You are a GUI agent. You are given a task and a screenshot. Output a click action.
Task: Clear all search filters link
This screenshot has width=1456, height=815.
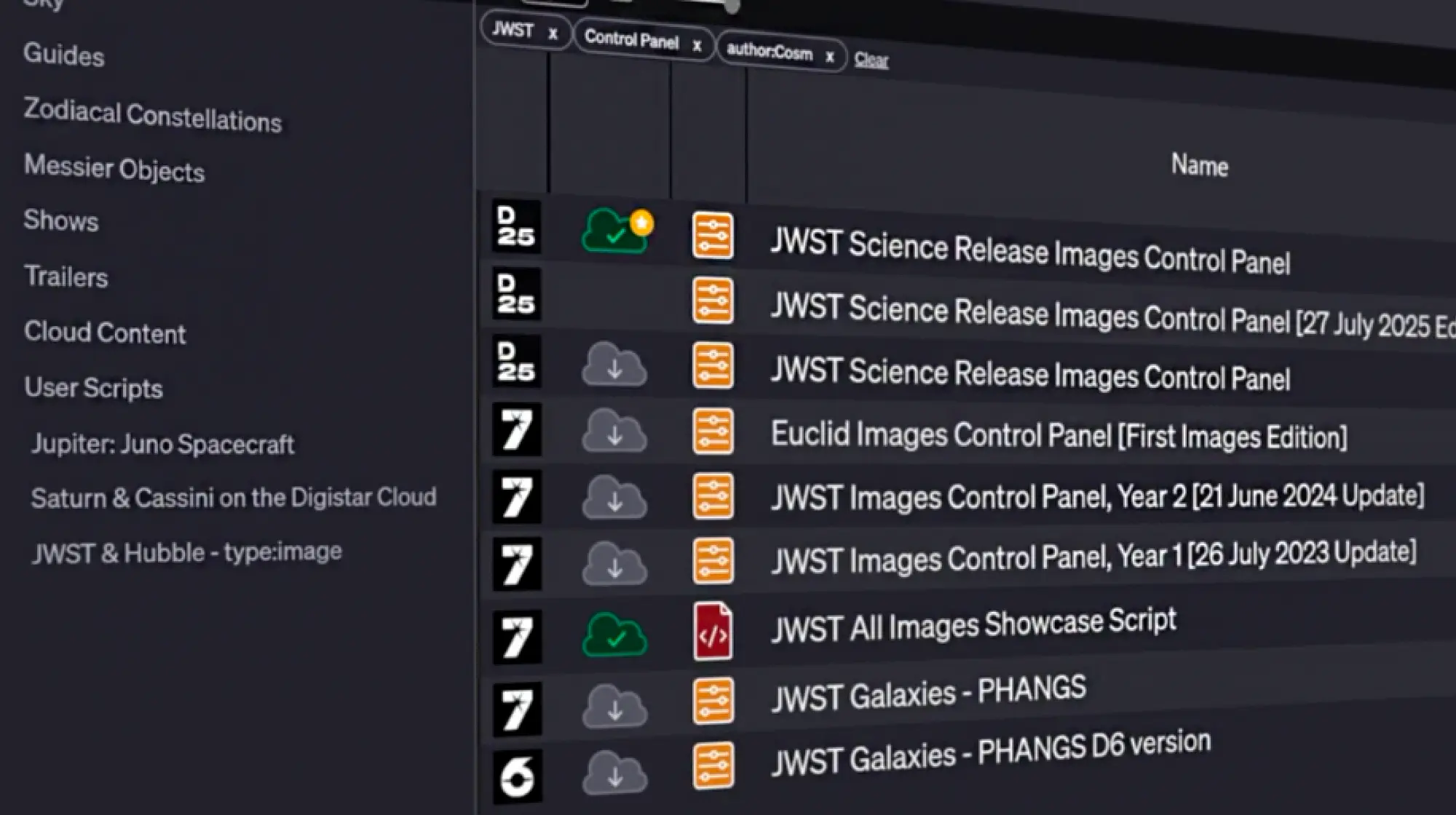[871, 60]
